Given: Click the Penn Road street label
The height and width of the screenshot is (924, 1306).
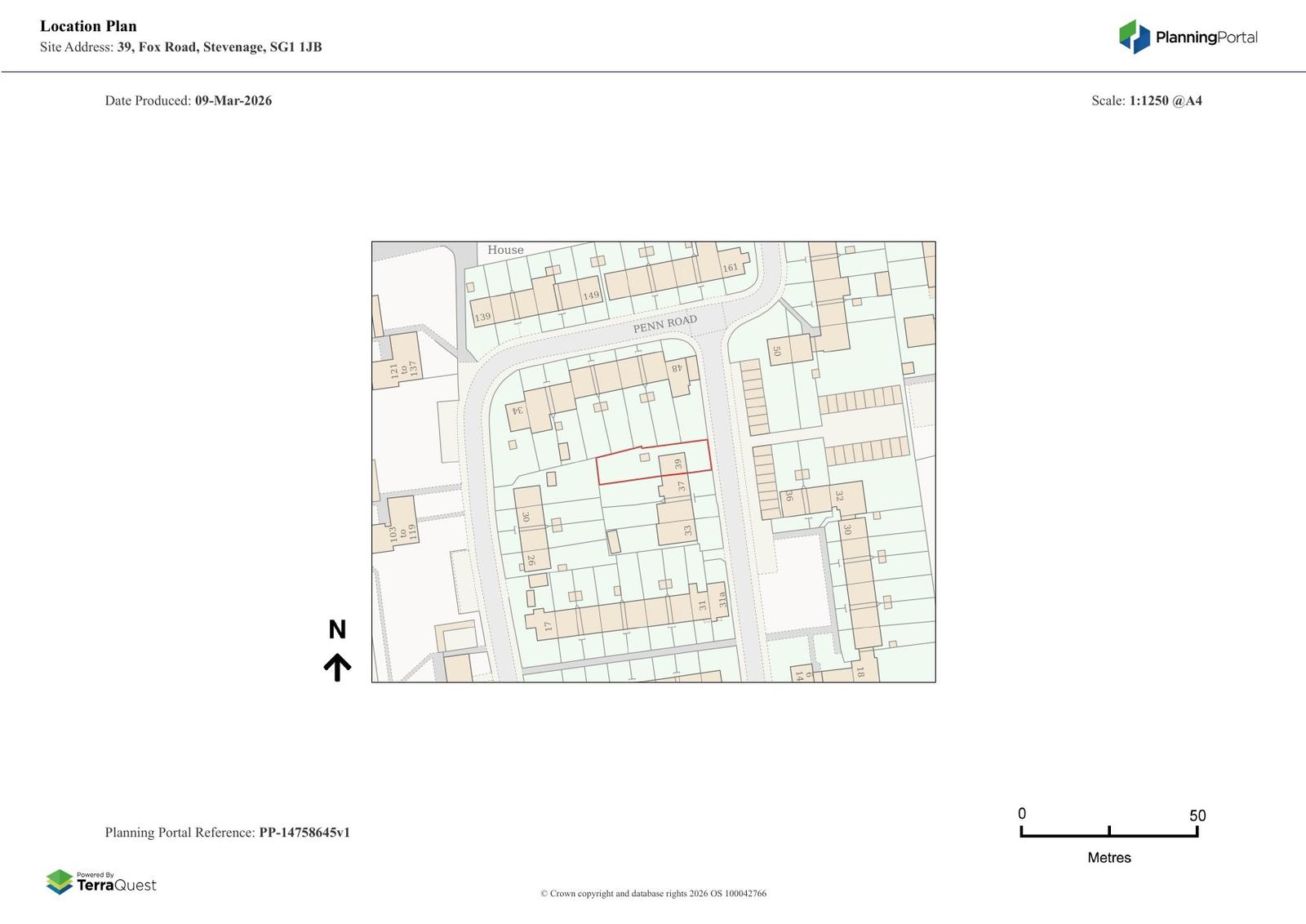Looking at the screenshot, I should pyautogui.click(x=665, y=323).
